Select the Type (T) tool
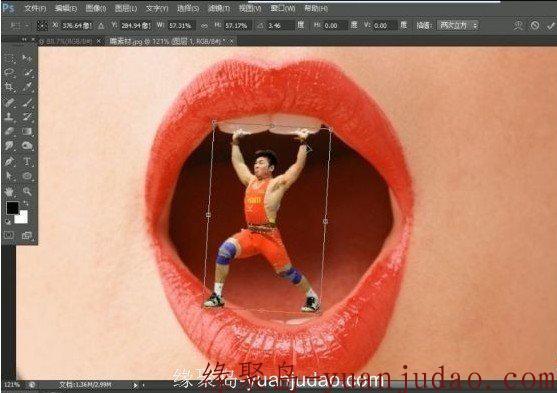This screenshot has height=393, width=557. pyautogui.click(x=27, y=161)
